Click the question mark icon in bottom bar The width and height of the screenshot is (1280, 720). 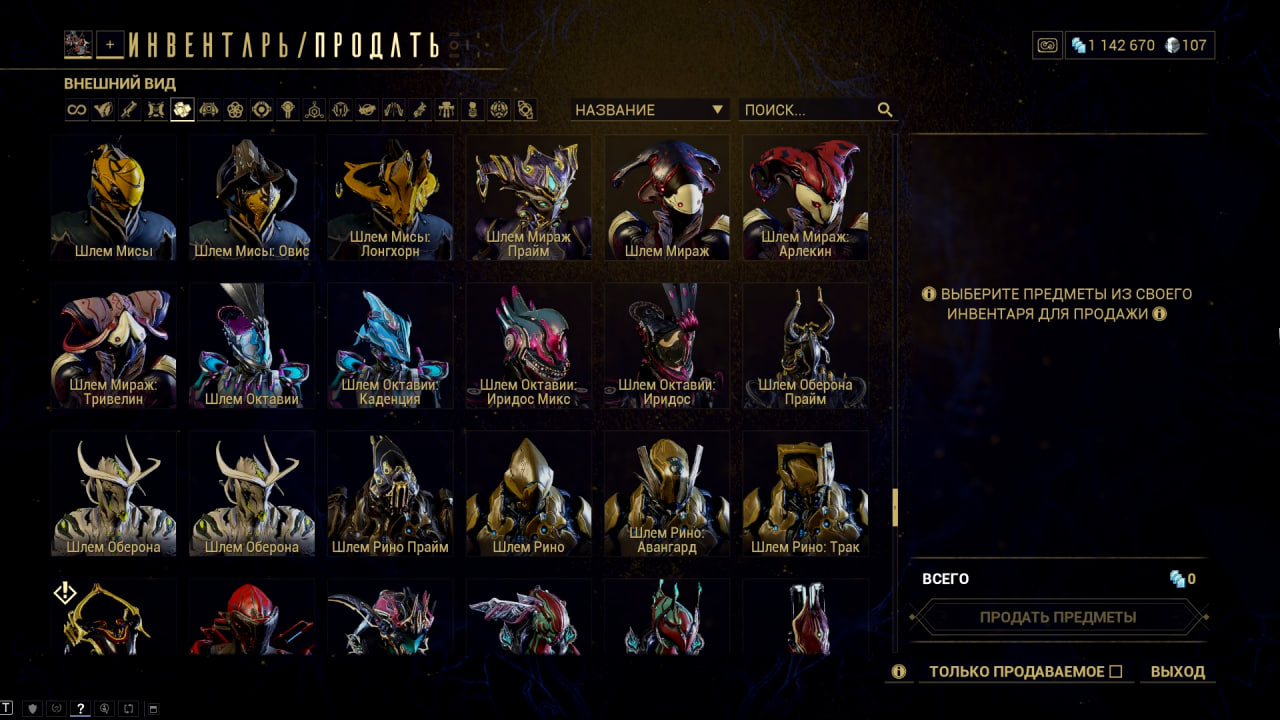pos(81,709)
